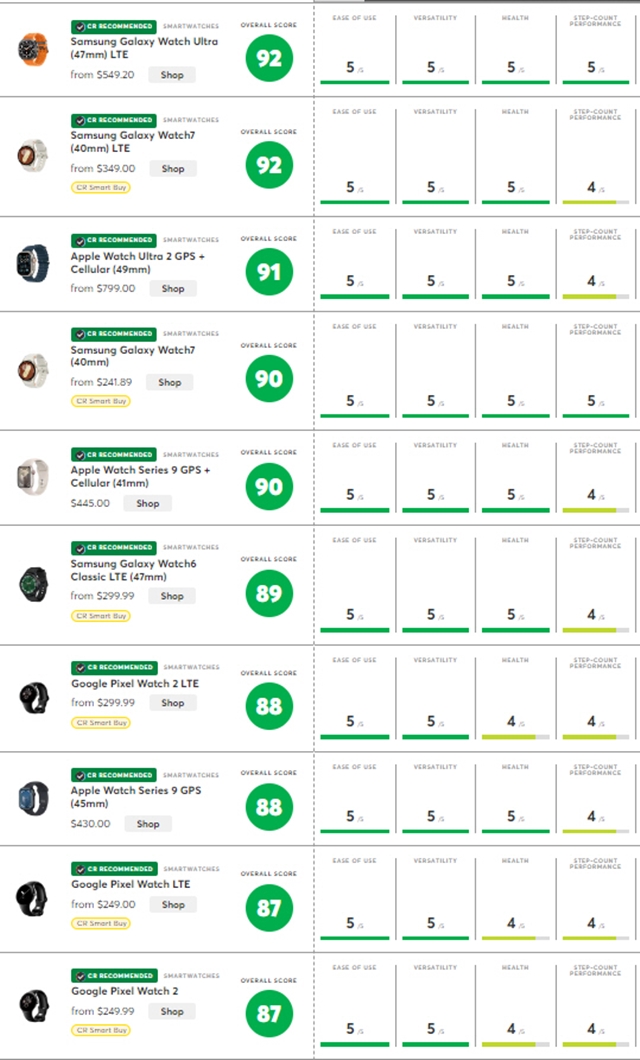The width and height of the screenshot is (640, 1060).
Task: Click CR Smart Buy badge under Google Pixel Watch 2
Action: [x=101, y=1030]
